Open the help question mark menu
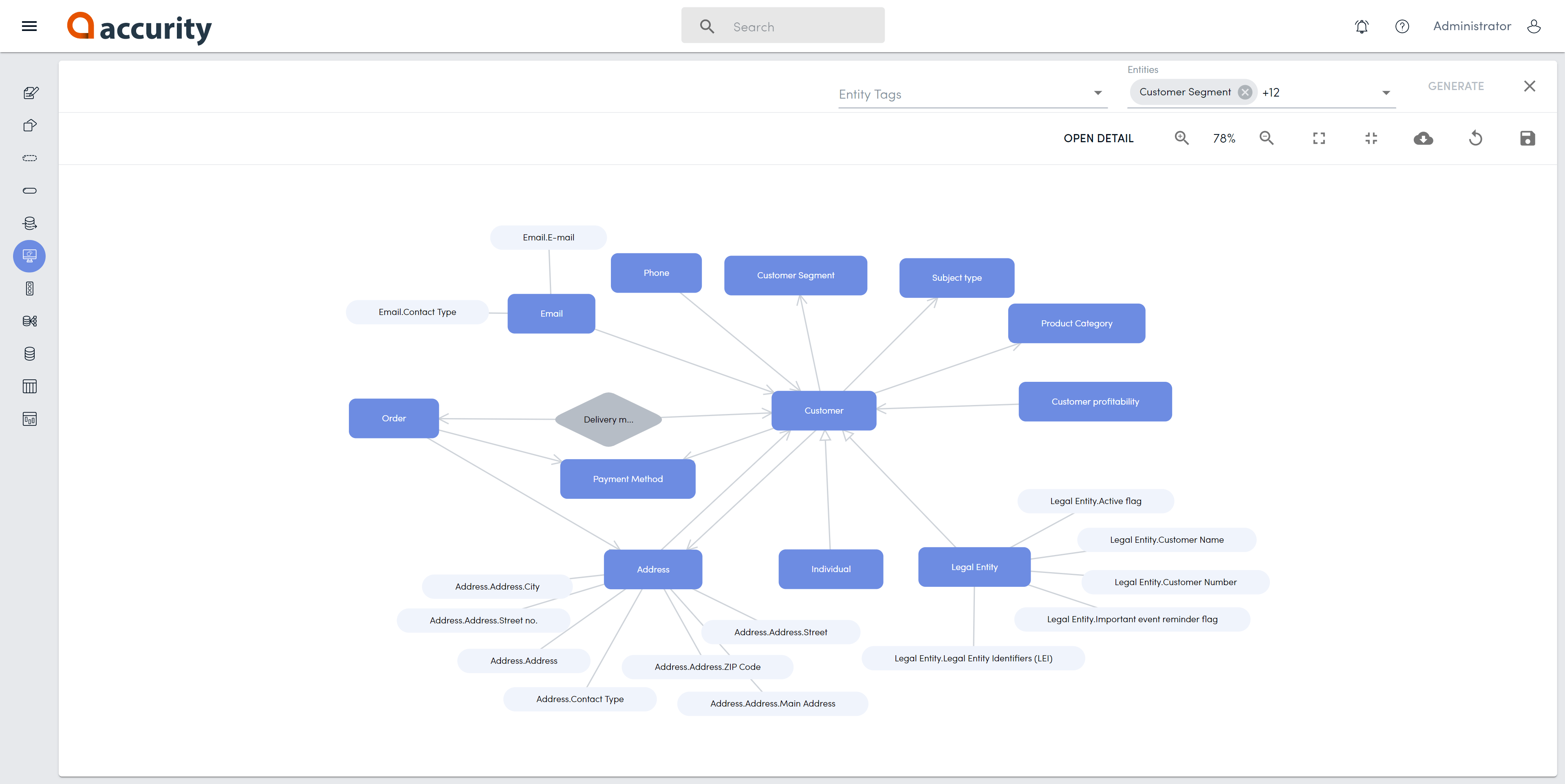 (x=1402, y=26)
